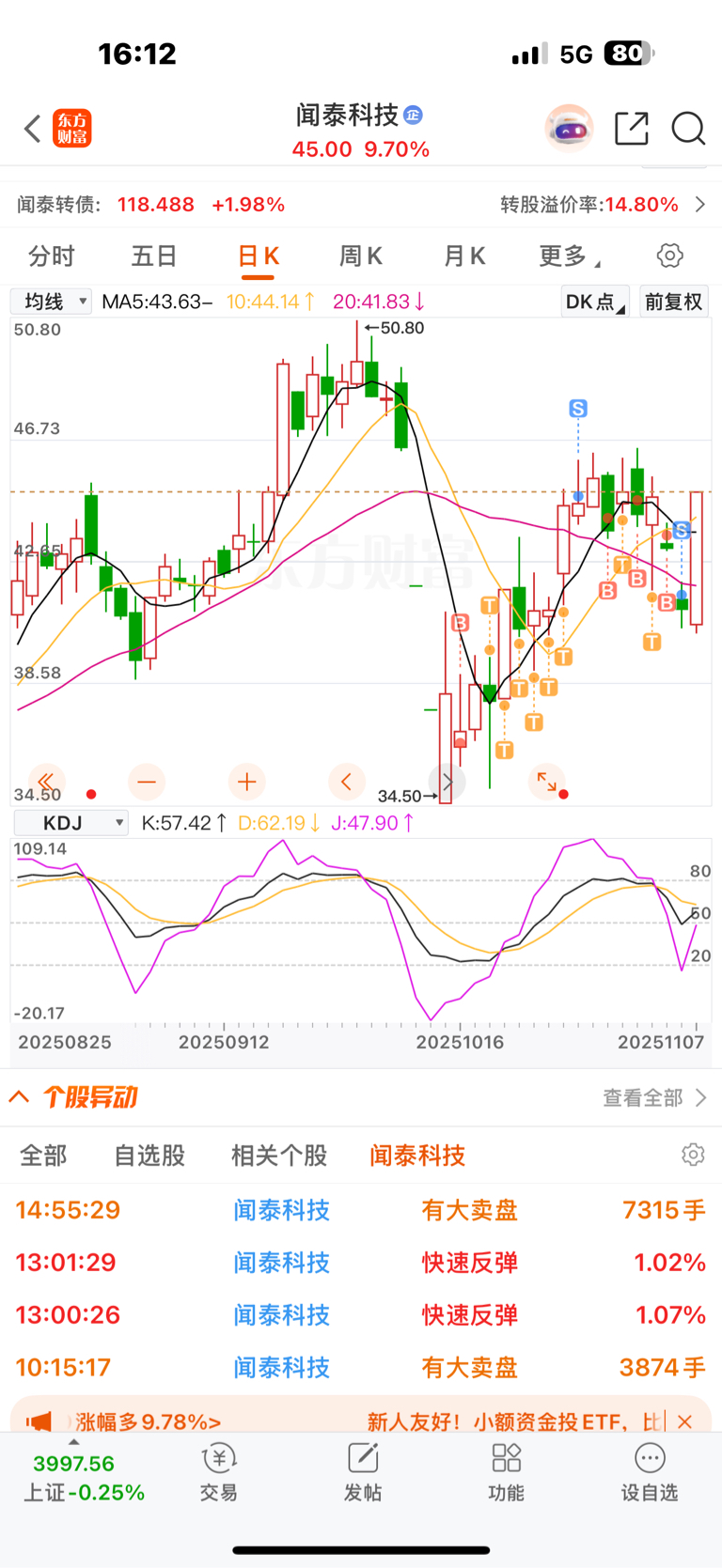Viewport: 722px width, 1568px height.
Task: Select 自选股 filter tab
Action: tap(149, 1156)
